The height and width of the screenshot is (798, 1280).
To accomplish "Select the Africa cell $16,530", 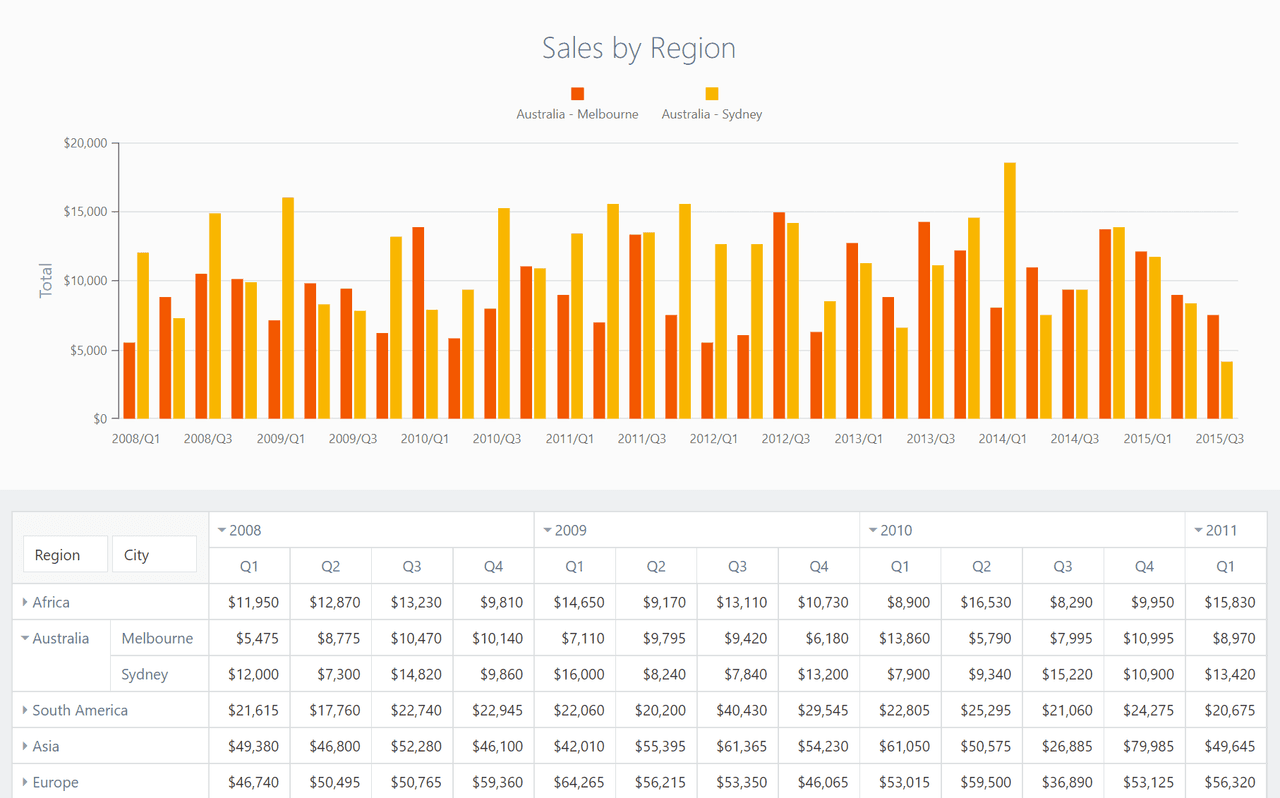I will click(982, 602).
